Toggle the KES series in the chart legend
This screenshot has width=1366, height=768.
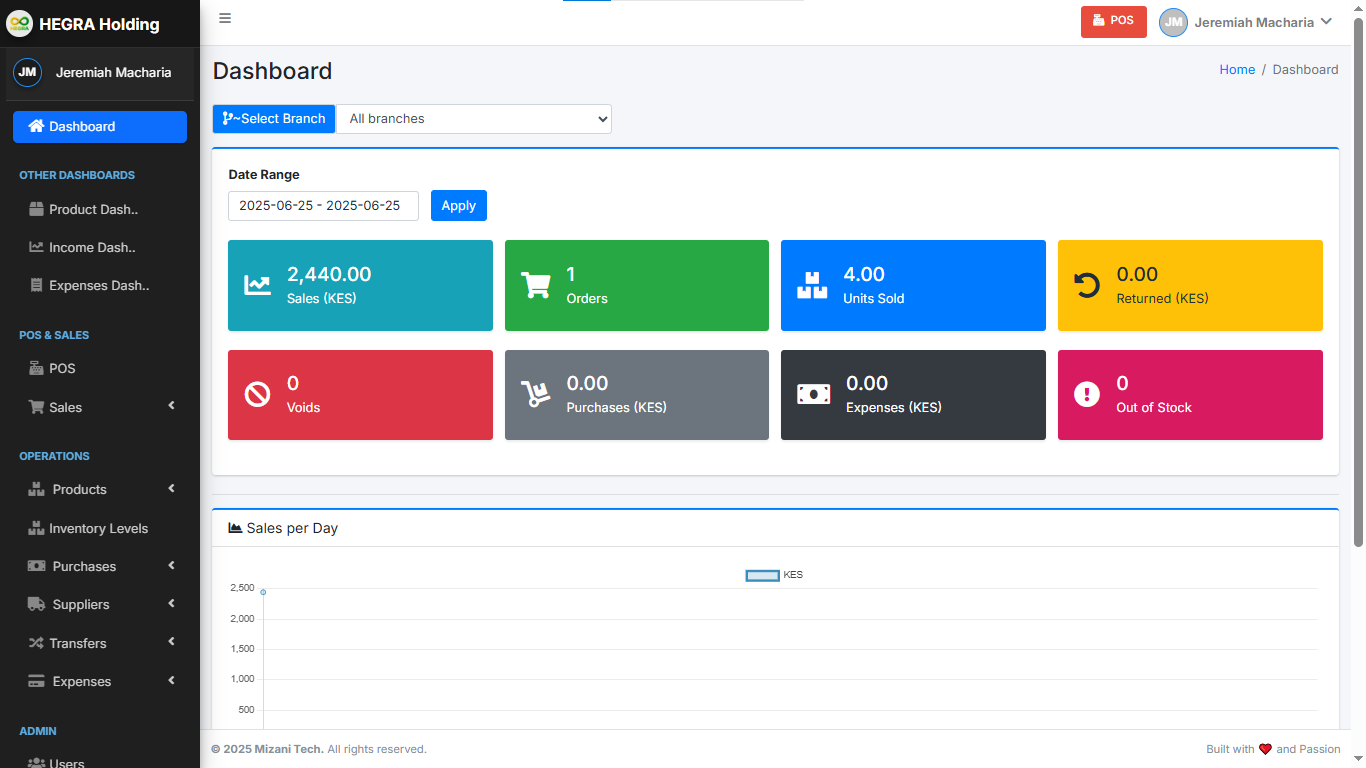point(774,574)
